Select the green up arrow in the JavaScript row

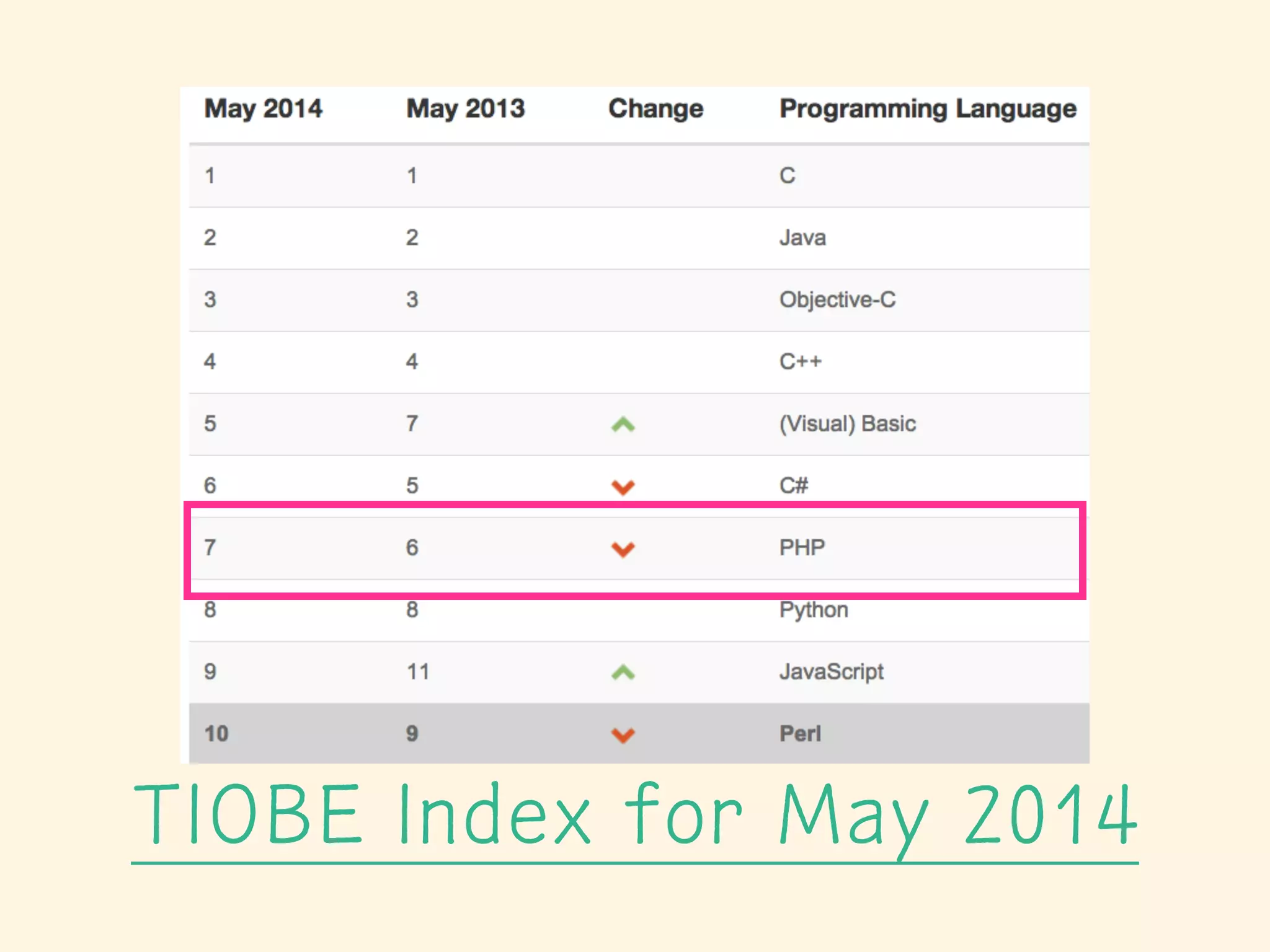pyautogui.click(x=623, y=672)
